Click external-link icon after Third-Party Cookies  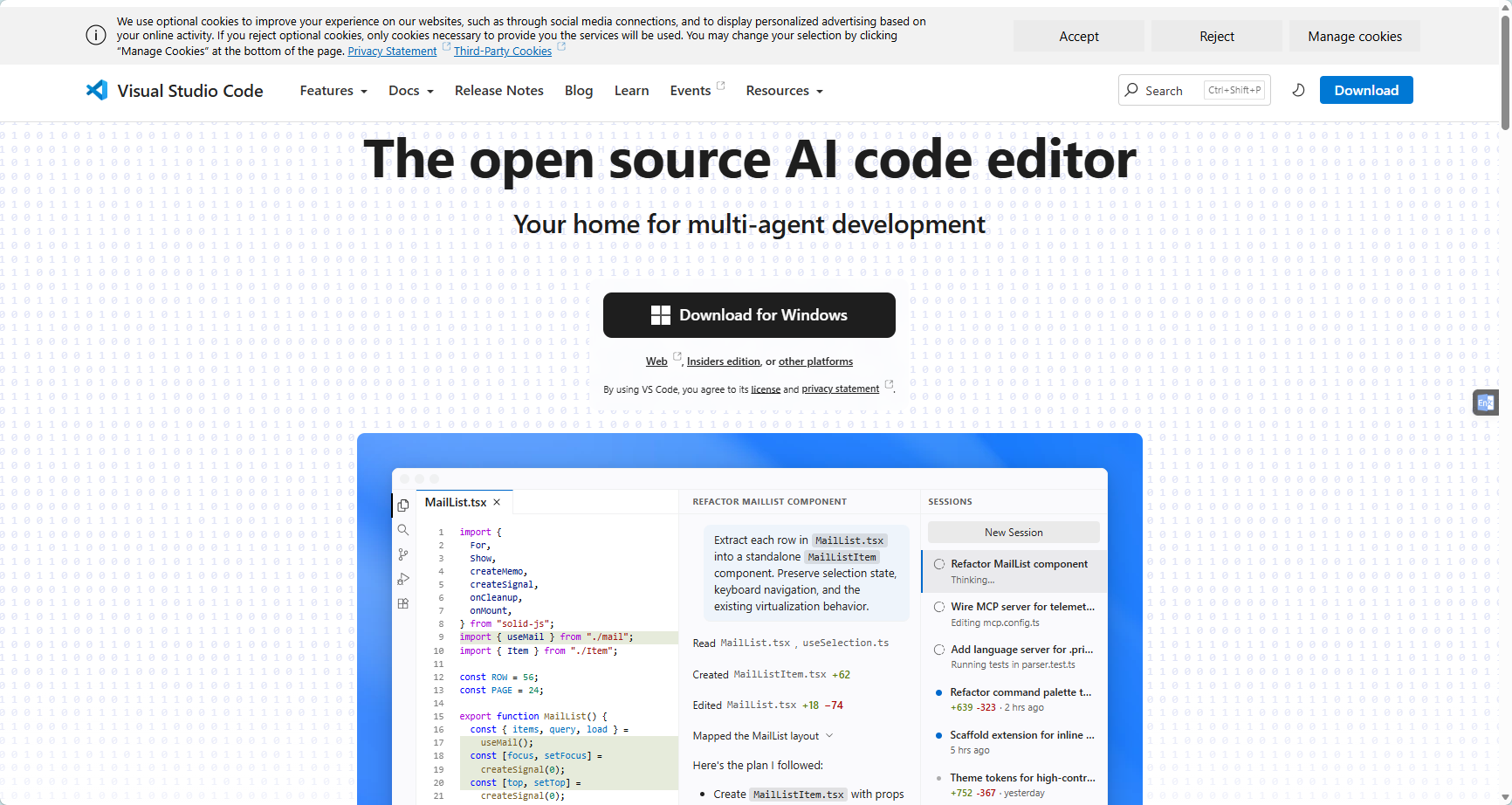(561, 46)
